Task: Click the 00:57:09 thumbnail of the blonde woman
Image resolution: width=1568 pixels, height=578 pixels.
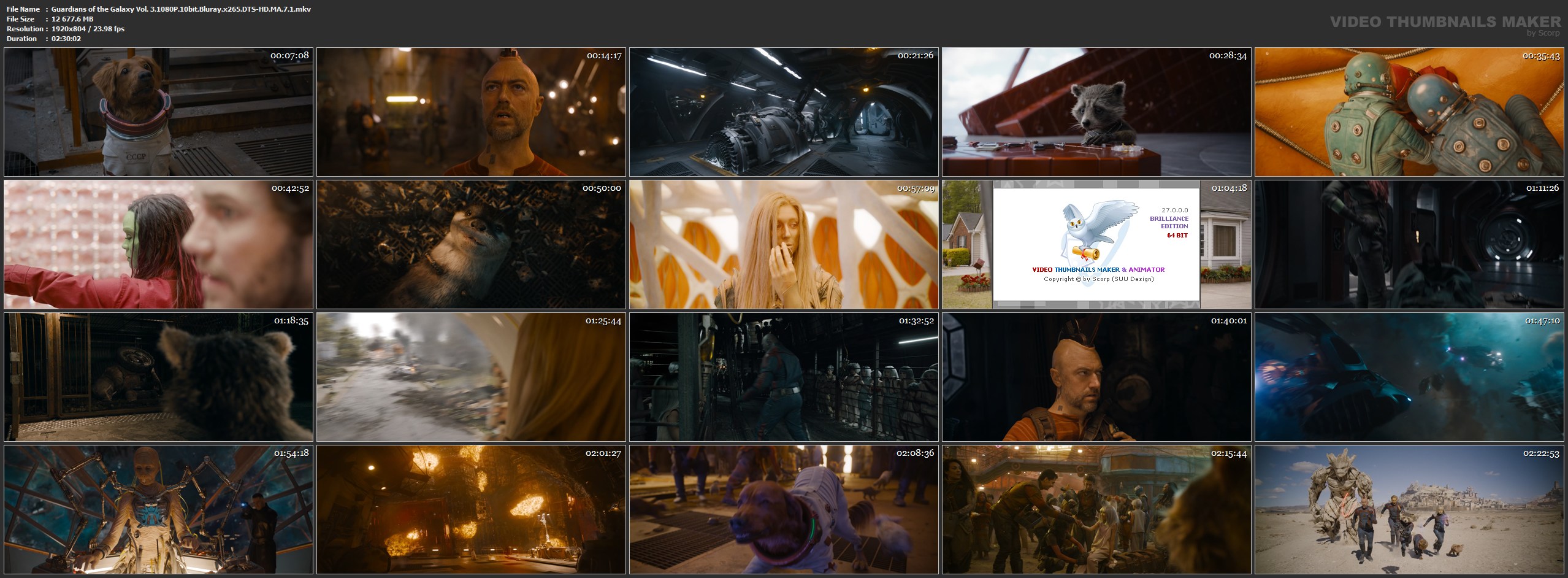Action: (784, 244)
